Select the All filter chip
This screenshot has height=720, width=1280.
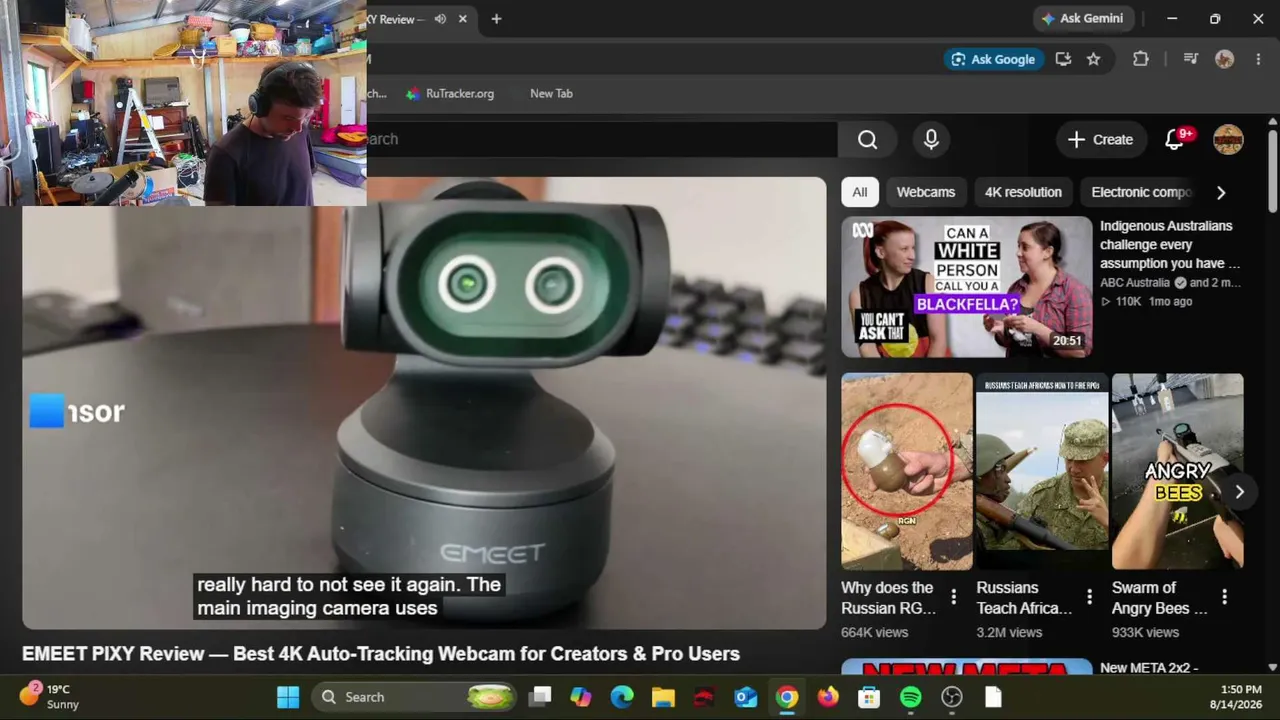point(860,192)
